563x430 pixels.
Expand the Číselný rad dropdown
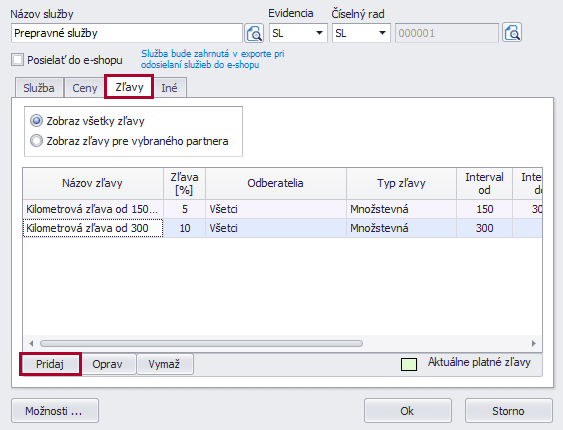[361, 33]
